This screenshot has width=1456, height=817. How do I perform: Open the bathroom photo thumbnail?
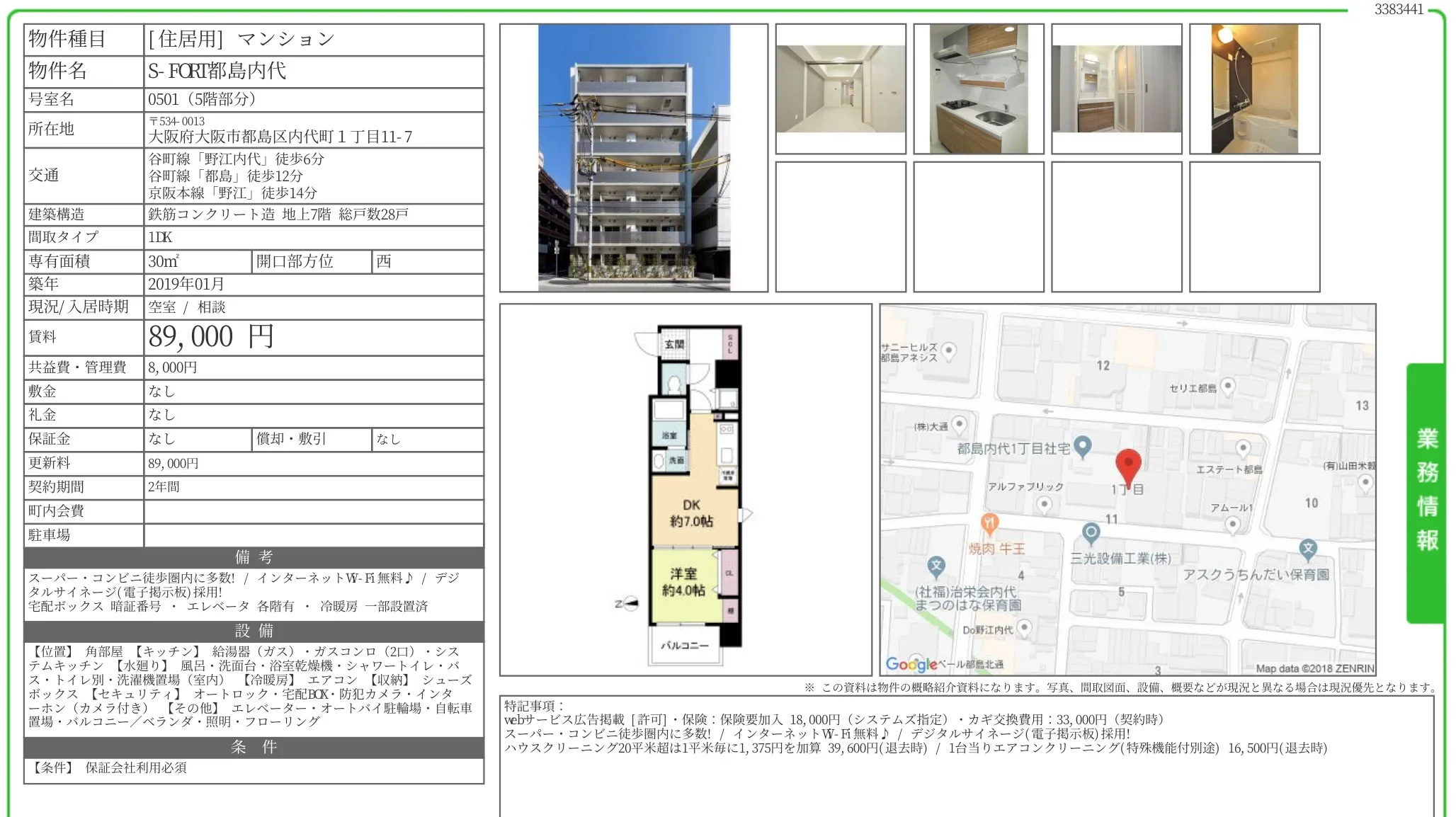pos(1254,89)
